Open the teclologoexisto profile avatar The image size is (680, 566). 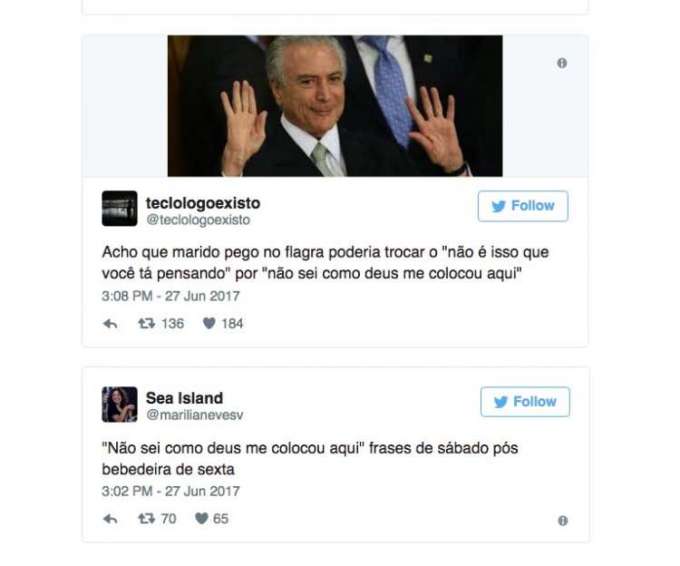pos(120,208)
